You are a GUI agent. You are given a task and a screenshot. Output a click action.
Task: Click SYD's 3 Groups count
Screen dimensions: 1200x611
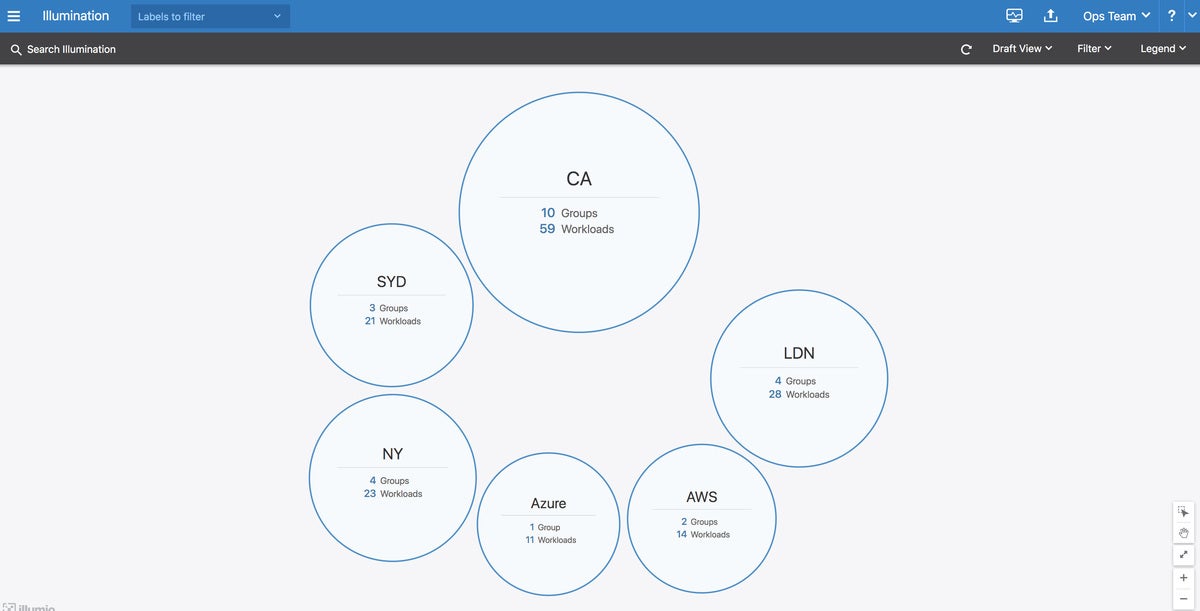tap(388, 308)
